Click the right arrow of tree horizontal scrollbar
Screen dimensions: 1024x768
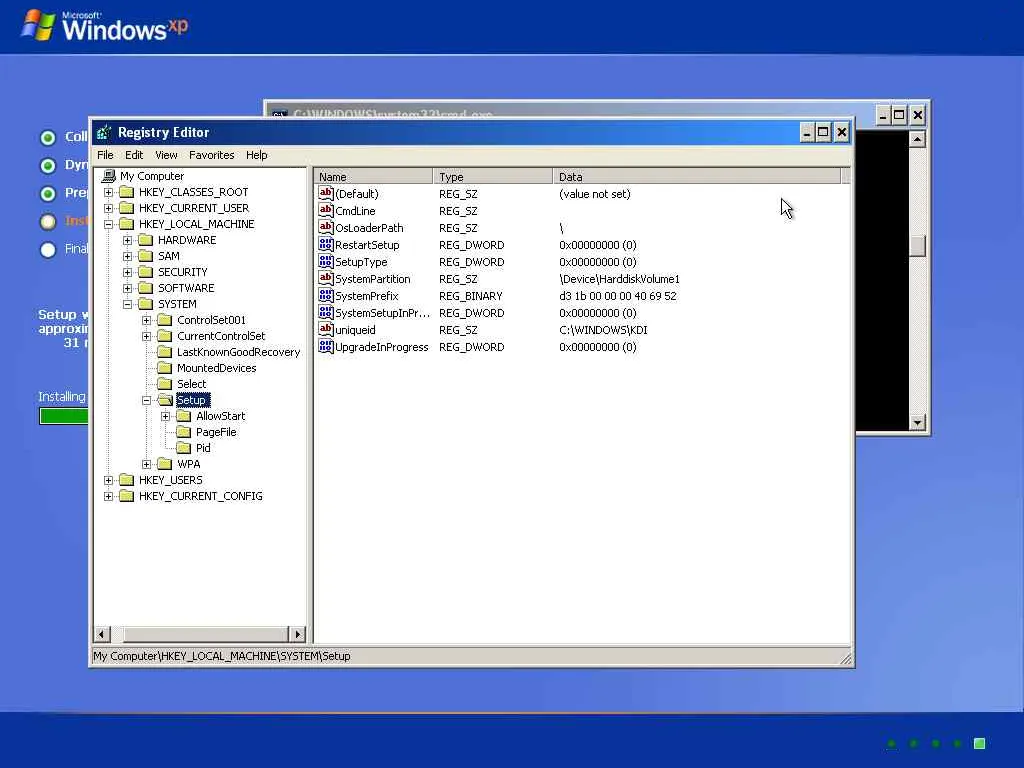click(297, 634)
